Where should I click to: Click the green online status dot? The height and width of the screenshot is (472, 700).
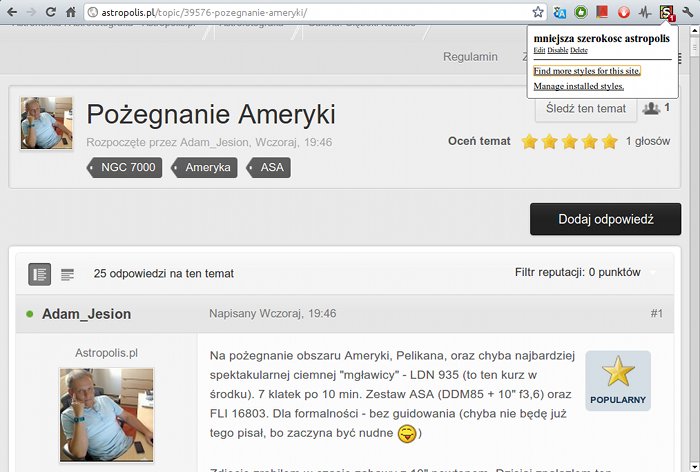[x=29, y=314]
